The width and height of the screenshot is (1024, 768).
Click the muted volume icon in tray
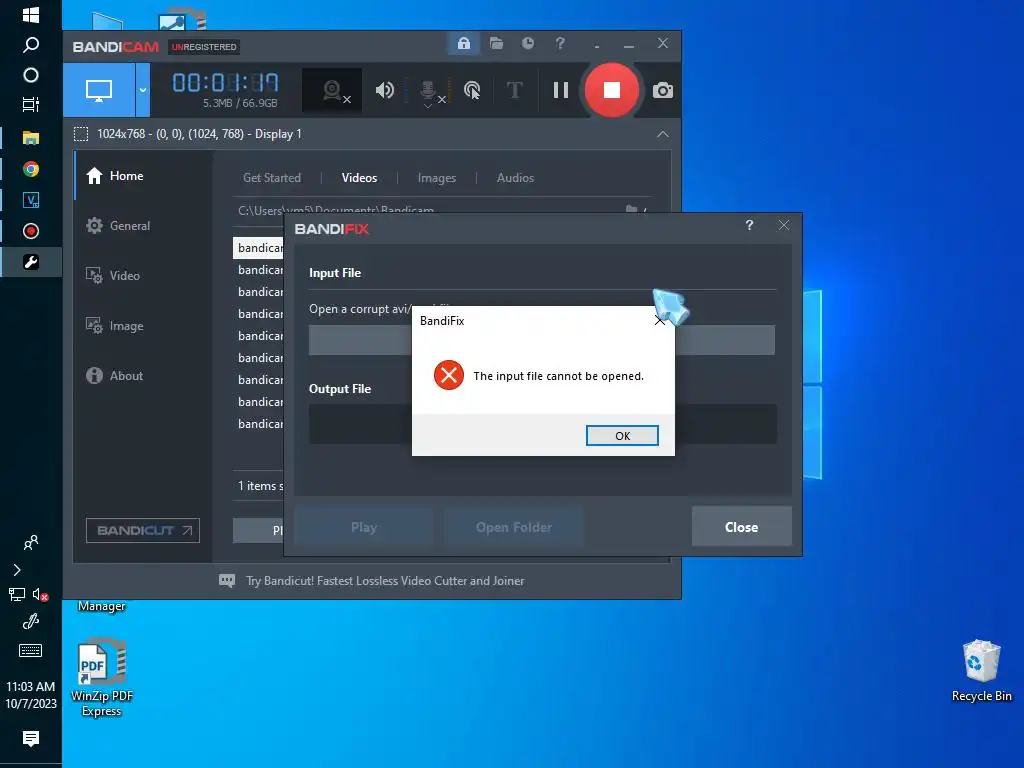tap(40, 594)
